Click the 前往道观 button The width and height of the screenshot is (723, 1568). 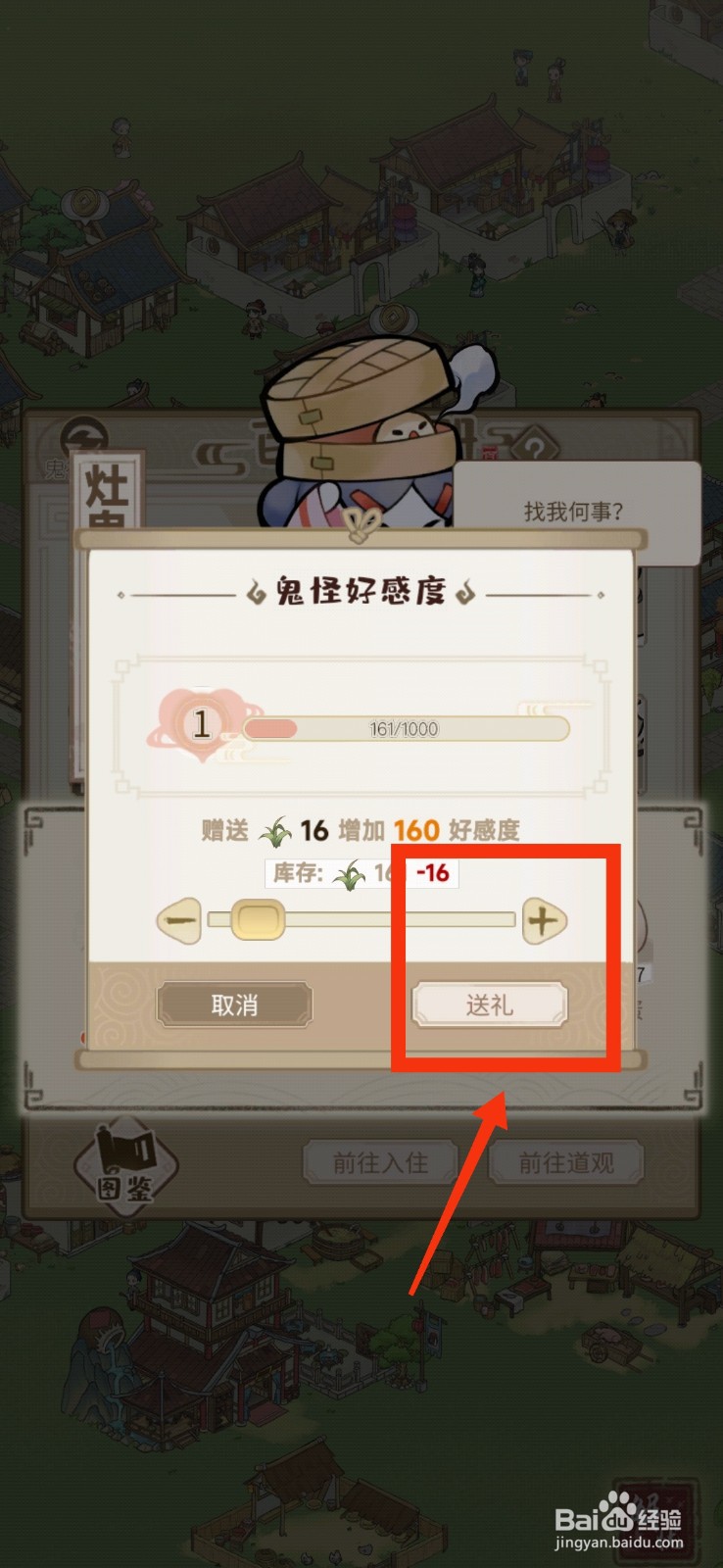click(x=566, y=1163)
